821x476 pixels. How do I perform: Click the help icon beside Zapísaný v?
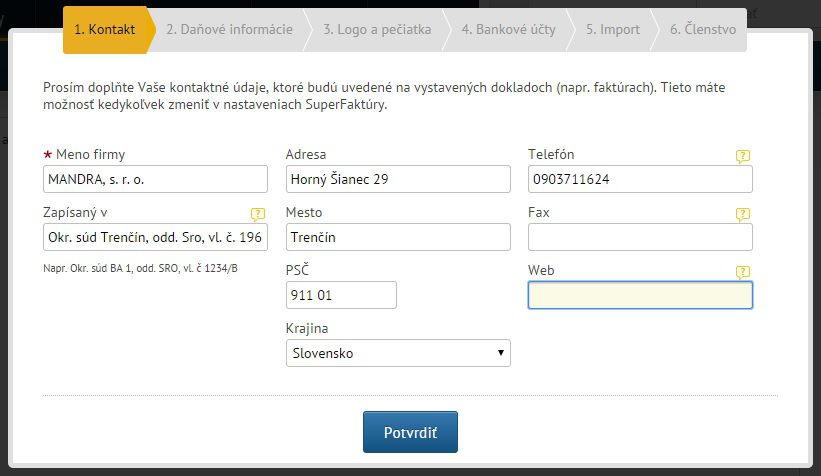(258, 214)
